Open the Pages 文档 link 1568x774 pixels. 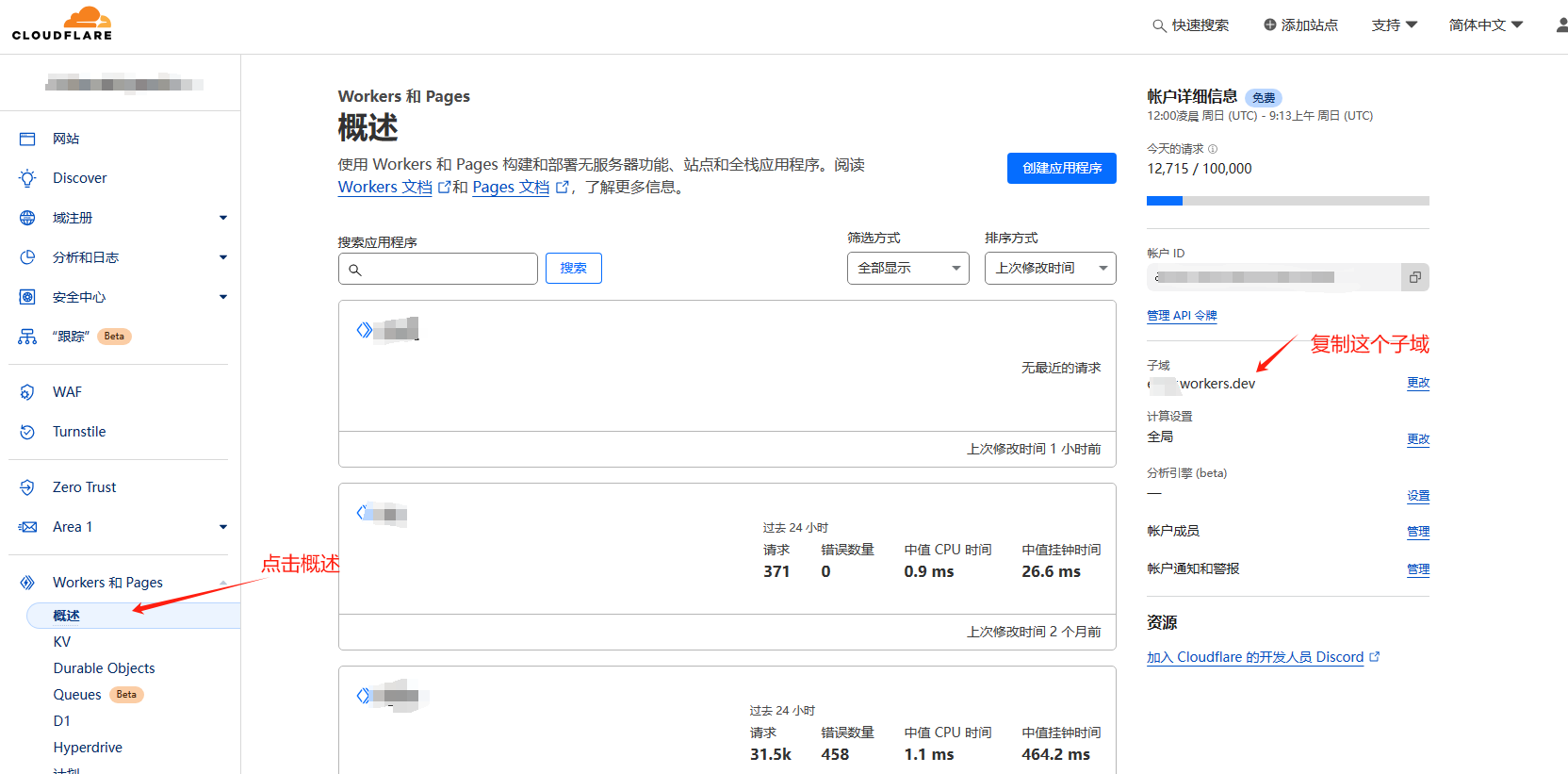point(511,187)
